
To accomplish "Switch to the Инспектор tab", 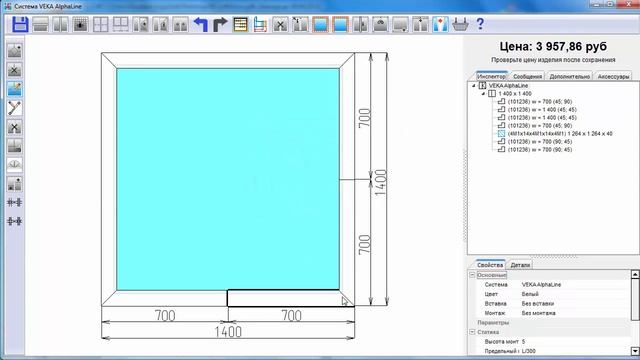I will (x=491, y=76).
